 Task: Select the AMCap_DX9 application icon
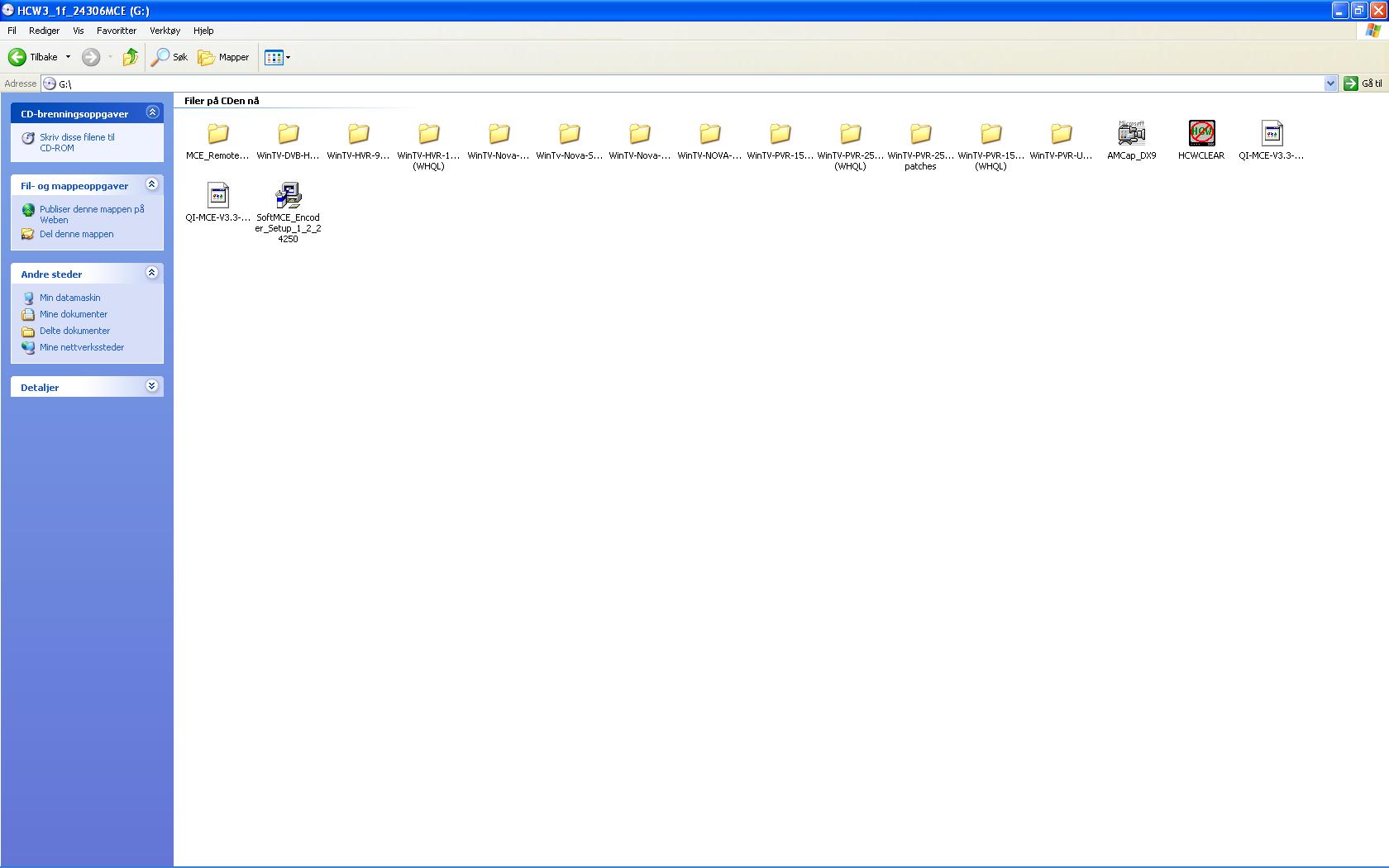coord(1131,134)
